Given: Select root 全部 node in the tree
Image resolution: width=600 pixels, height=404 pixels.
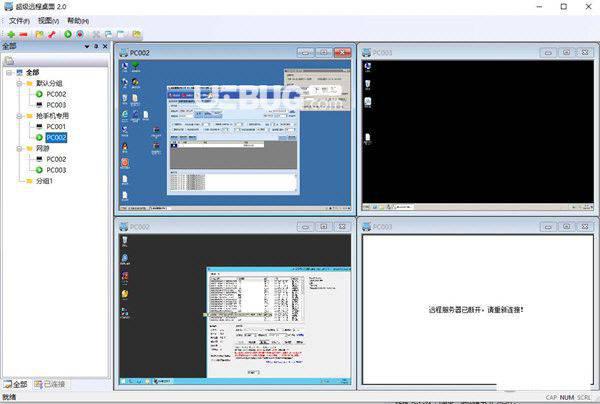Looking at the screenshot, I should [x=33, y=72].
